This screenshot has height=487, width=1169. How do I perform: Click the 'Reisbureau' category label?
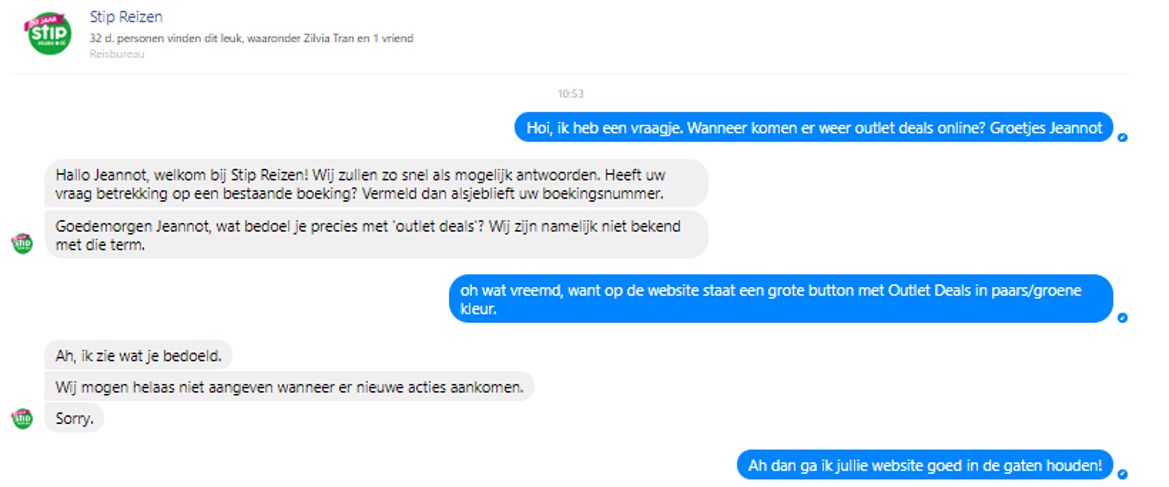(117, 54)
